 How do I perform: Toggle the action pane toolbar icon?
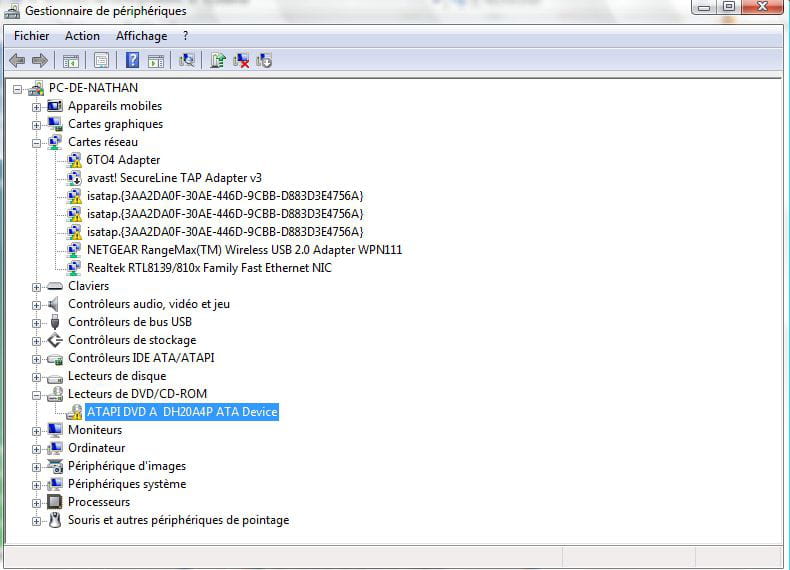point(156,61)
